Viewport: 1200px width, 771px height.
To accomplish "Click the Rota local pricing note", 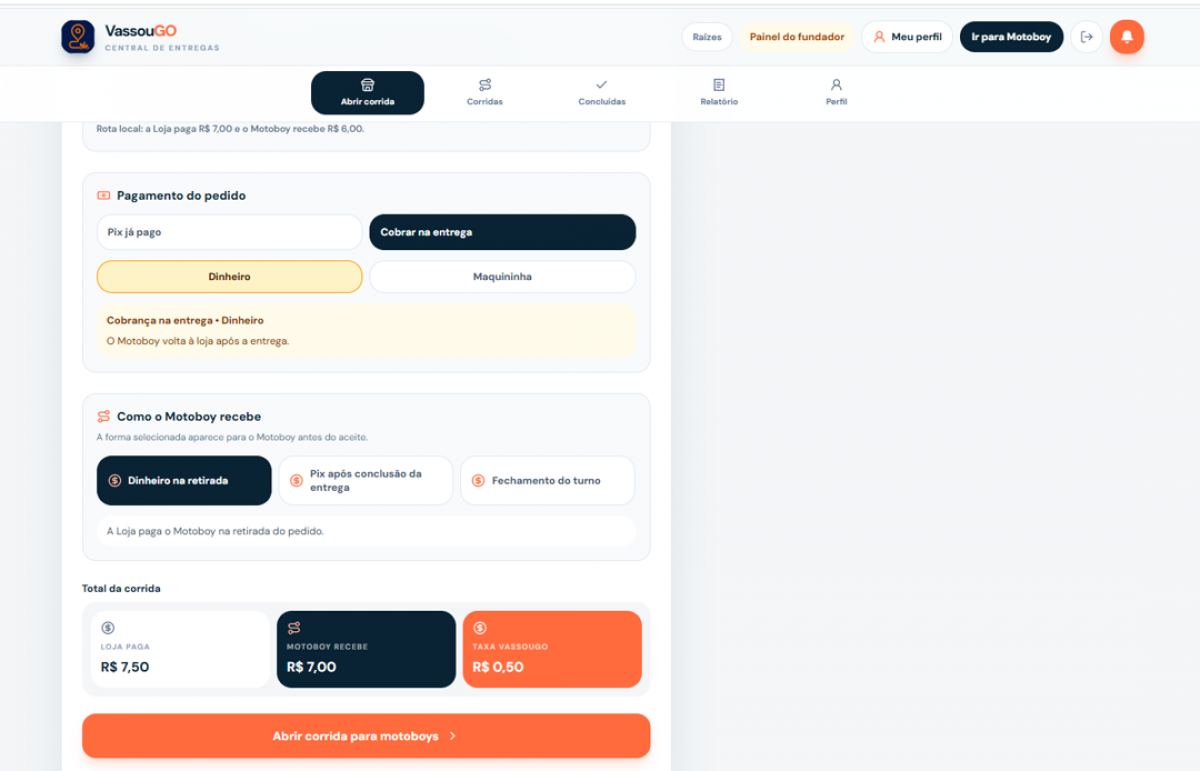I will pos(230,129).
